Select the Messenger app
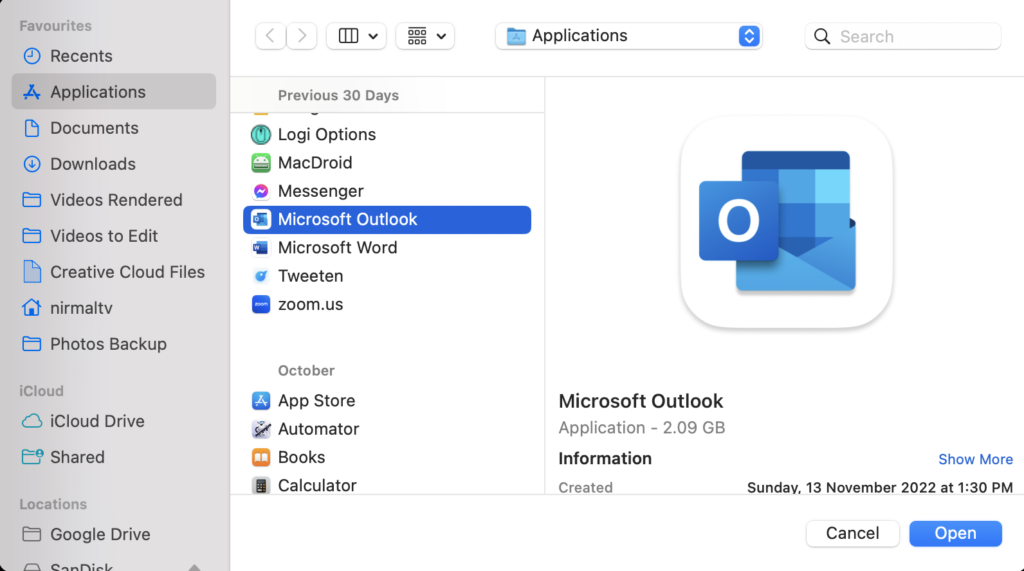This screenshot has width=1024, height=571. point(387,191)
